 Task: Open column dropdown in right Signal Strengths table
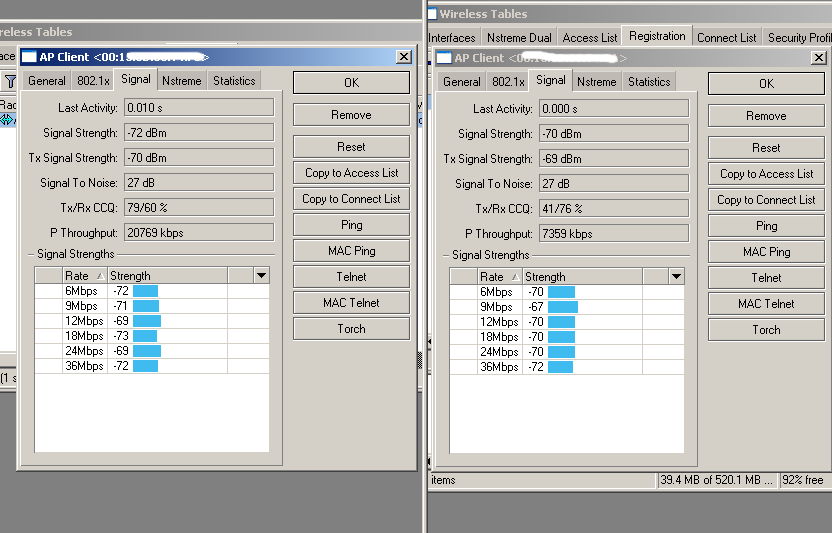pos(676,277)
